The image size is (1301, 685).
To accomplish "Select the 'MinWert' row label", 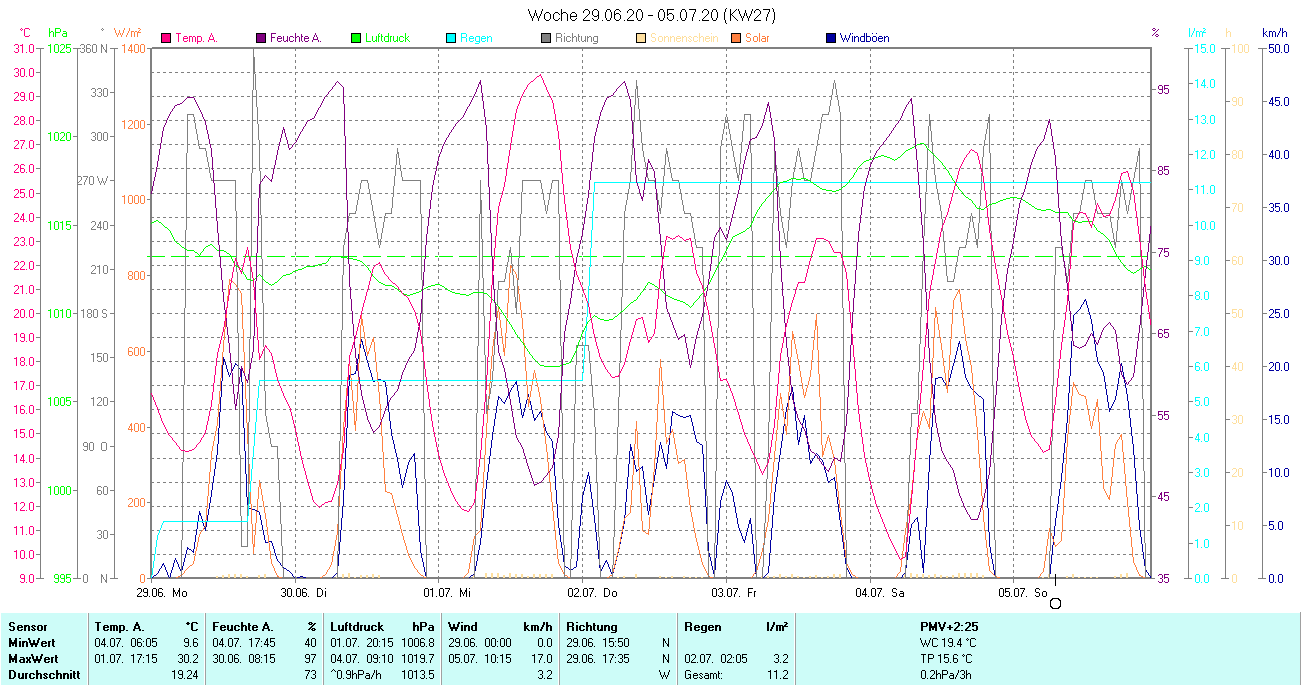I will coord(31,642).
